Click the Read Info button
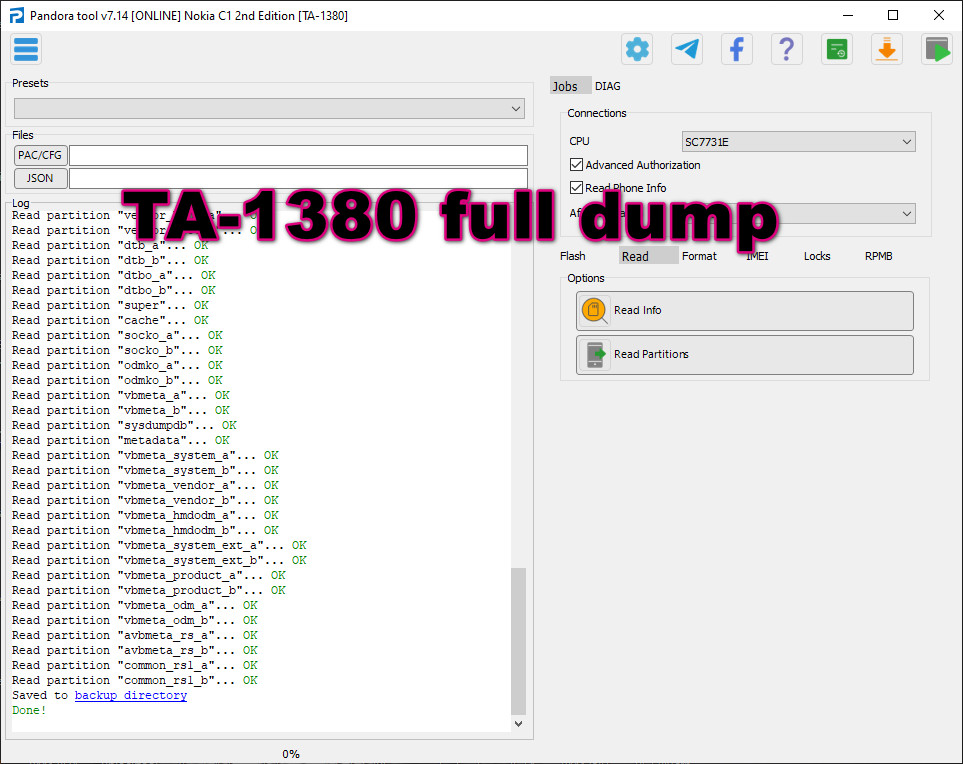963x764 pixels. (744, 311)
